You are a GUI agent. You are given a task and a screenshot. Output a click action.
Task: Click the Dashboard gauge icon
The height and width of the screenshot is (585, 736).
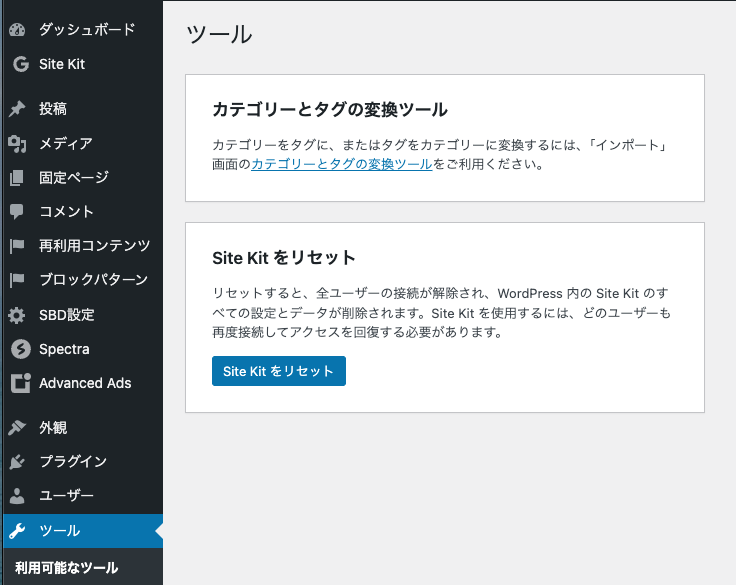[17, 30]
